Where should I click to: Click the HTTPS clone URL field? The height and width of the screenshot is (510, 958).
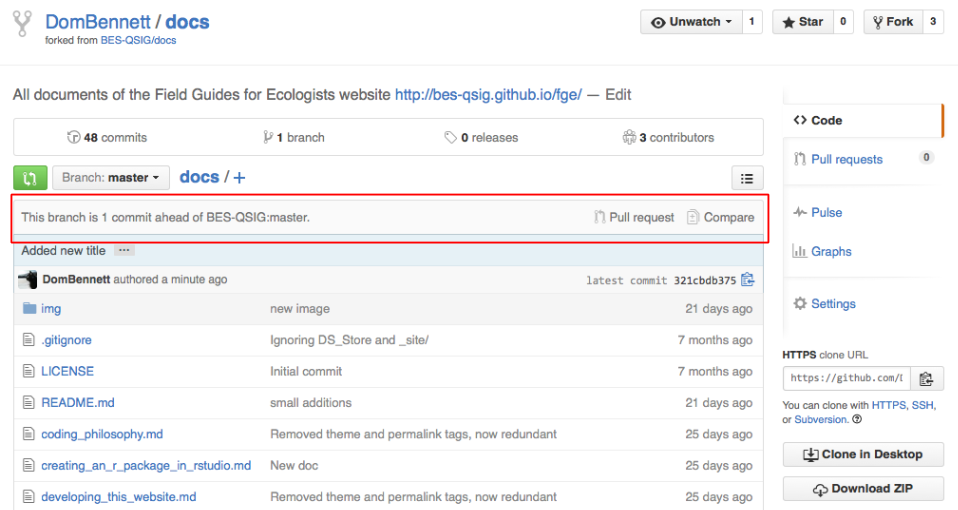click(847, 378)
